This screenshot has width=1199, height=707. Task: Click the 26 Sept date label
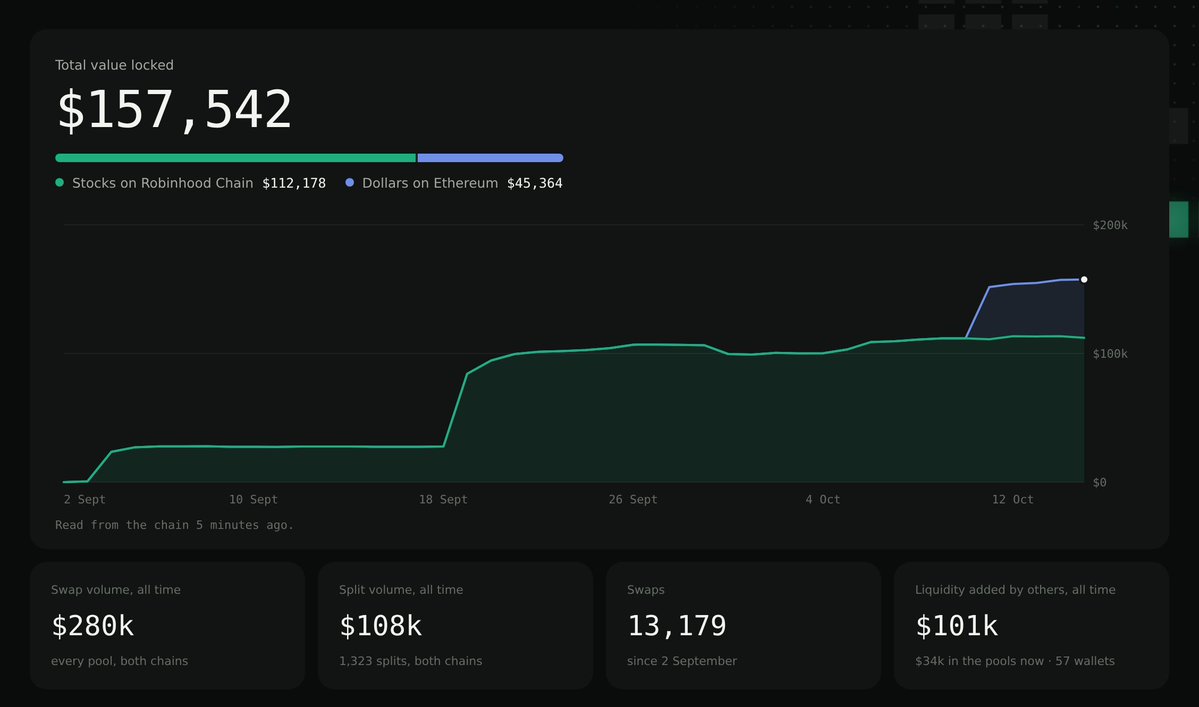click(x=632, y=499)
